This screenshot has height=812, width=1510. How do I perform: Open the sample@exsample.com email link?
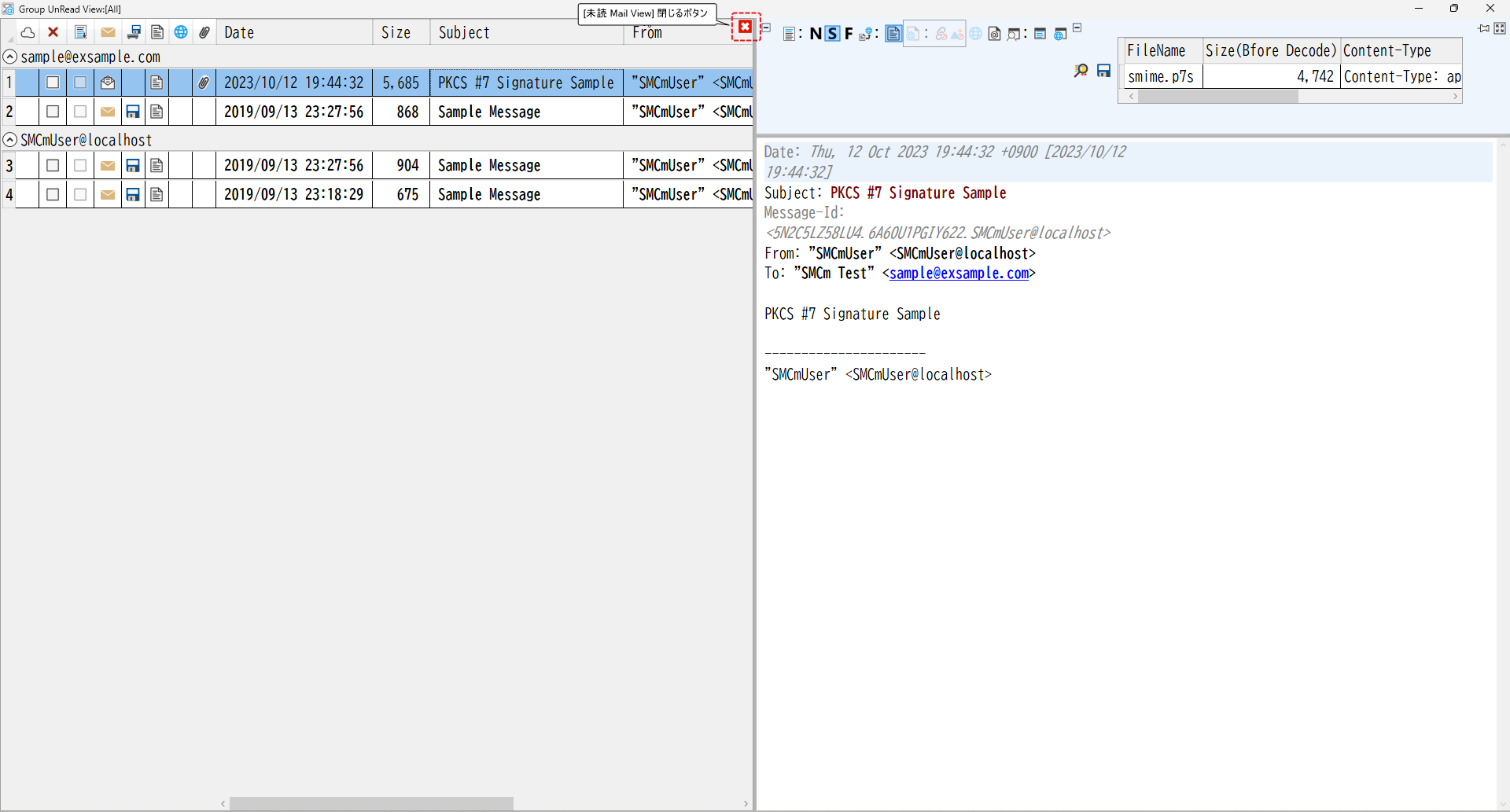[959, 274]
